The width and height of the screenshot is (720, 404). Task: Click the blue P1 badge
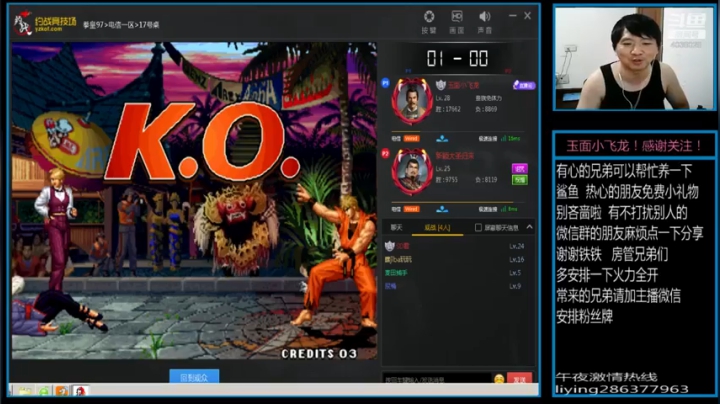coord(385,83)
